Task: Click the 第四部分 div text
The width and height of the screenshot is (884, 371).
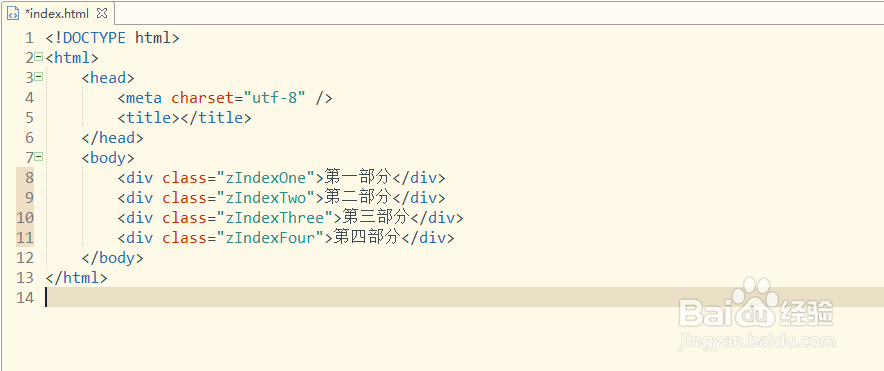Action: pyautogui.click(x=367, y=238)
